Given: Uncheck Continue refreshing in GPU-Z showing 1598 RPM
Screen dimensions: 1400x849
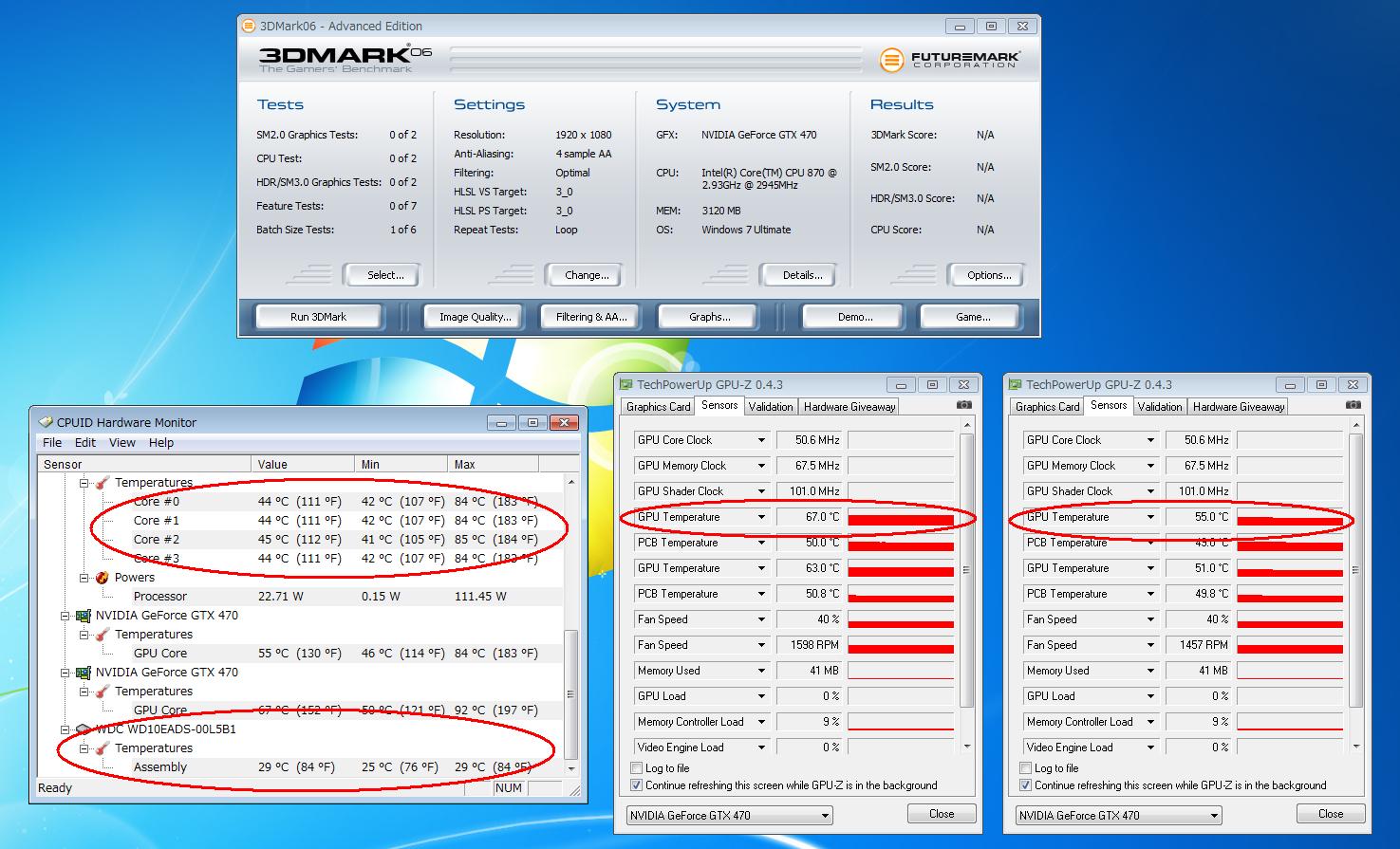Looking at the screenshot, I should point(636,785).
